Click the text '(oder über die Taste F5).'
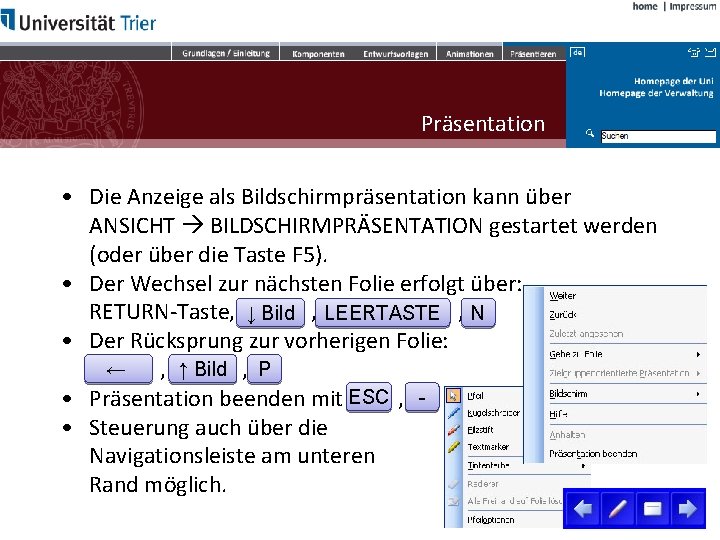The height and width of the screenshot is (540, 720). pyautogui.click(x=208, y=255)
